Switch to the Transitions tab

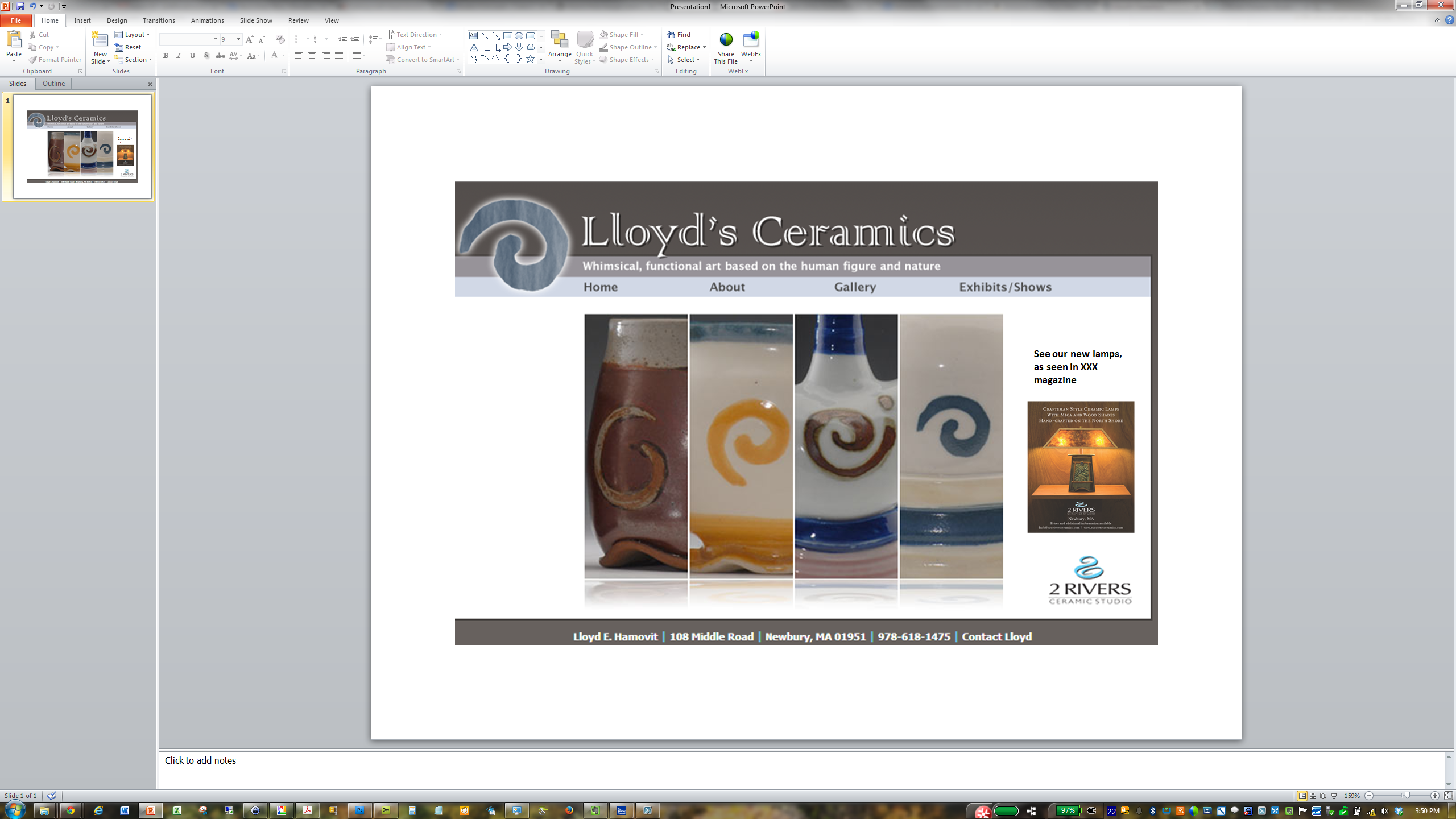pos(159,20)
